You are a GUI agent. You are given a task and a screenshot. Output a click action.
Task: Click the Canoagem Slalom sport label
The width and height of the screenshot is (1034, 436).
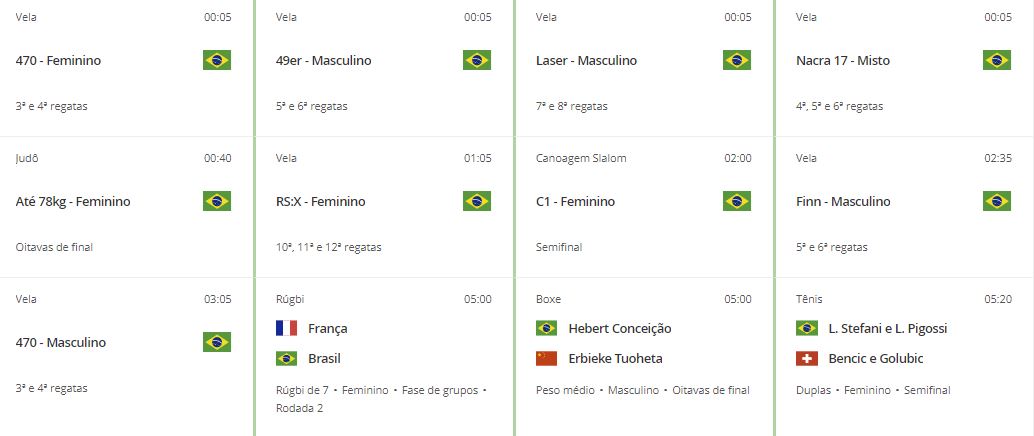click(x=581, y=158)
